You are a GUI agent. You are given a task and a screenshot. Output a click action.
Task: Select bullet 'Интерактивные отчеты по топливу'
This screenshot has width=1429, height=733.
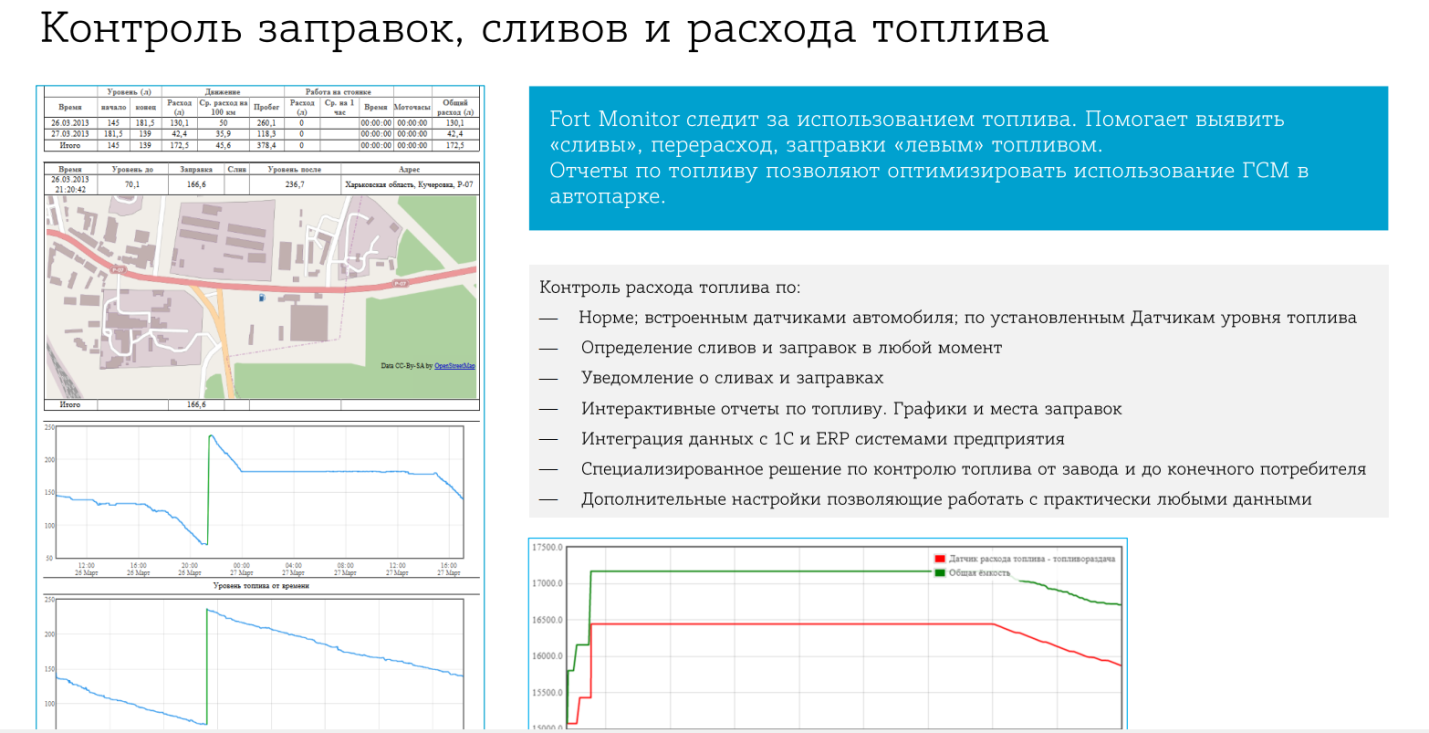point(851,409)
